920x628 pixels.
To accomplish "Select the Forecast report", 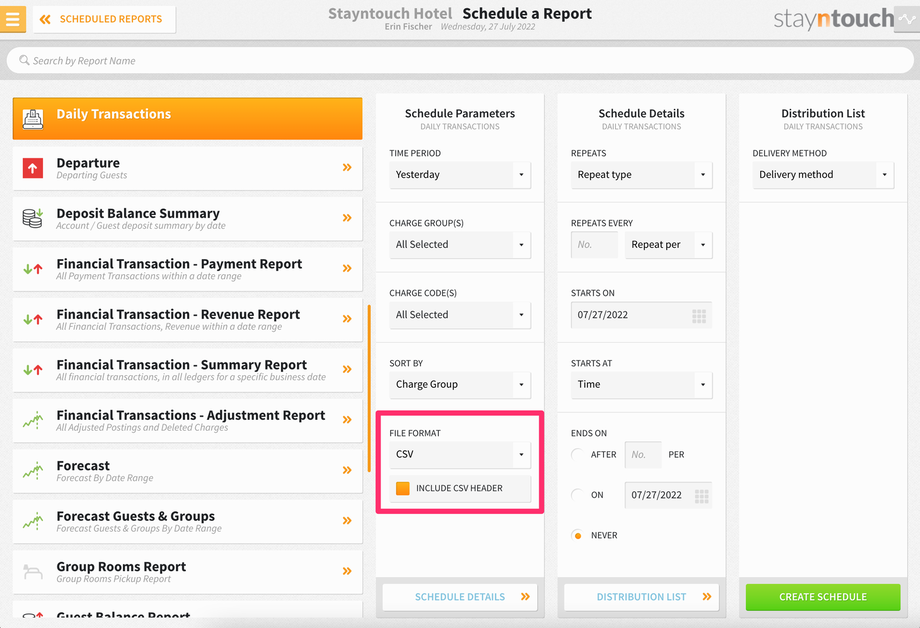I will [187, 471].
